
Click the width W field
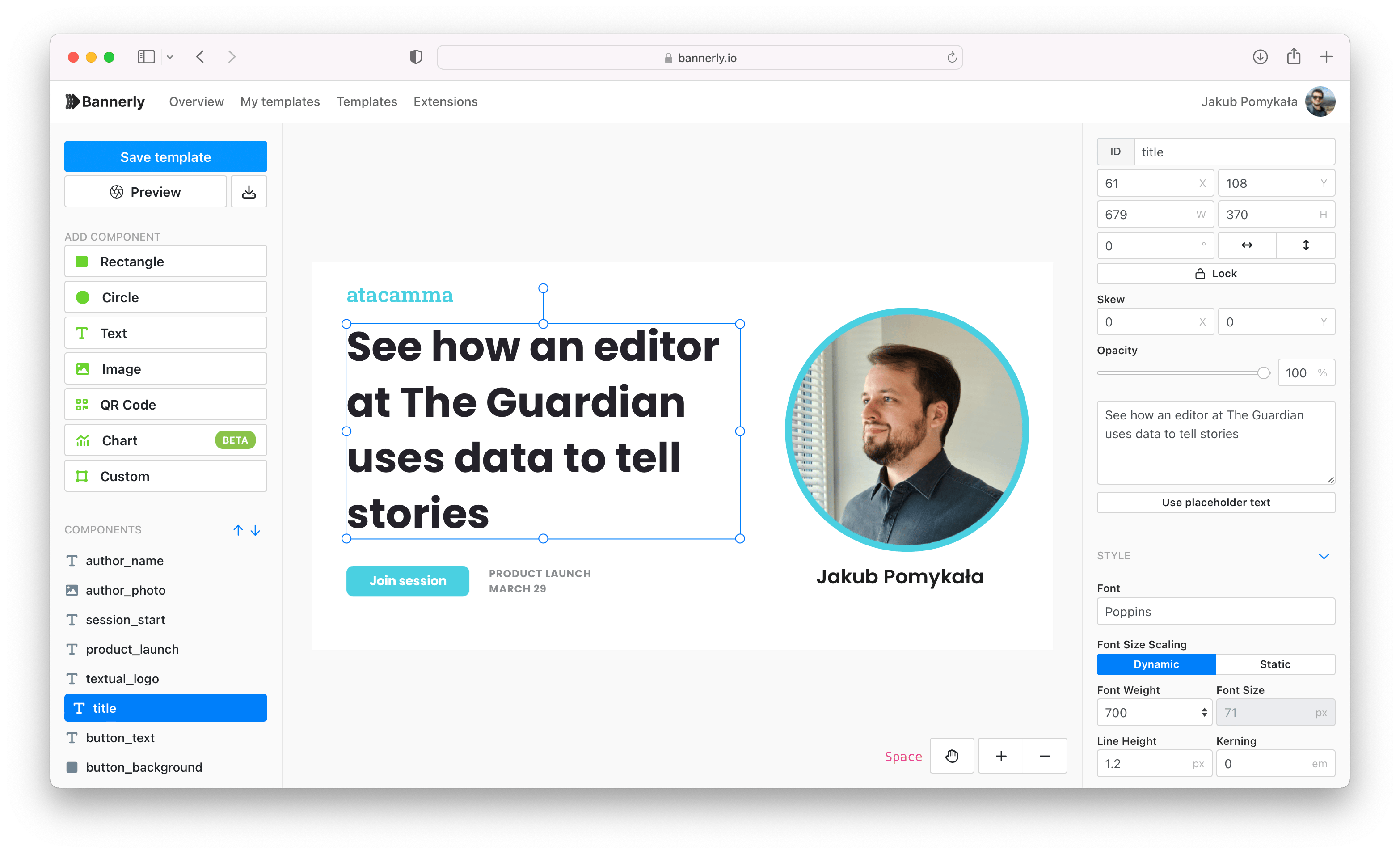point(1155,214)
